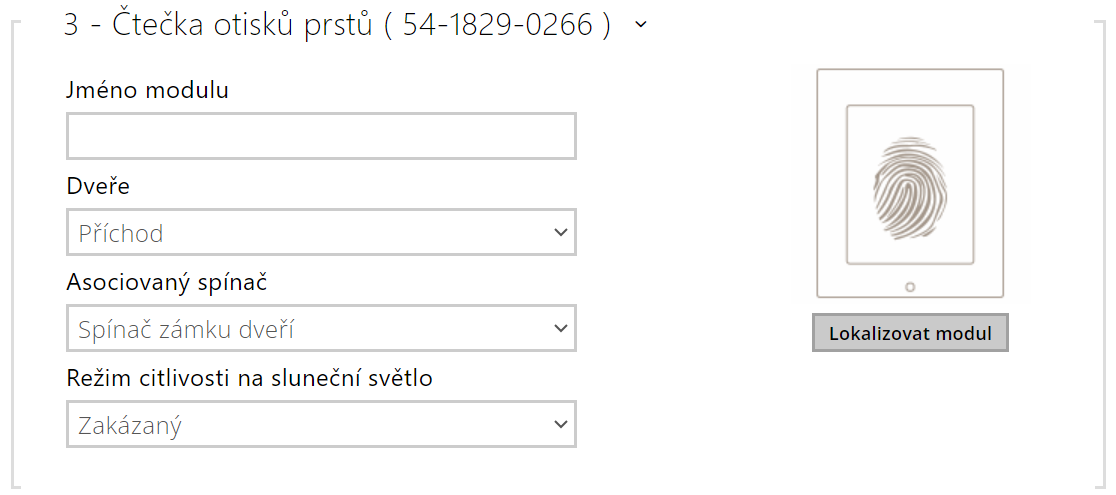Click the arrow of the Příchod combo box
Image resolution: width=1116 pixels, height=495 pixels.
(559, 233)
